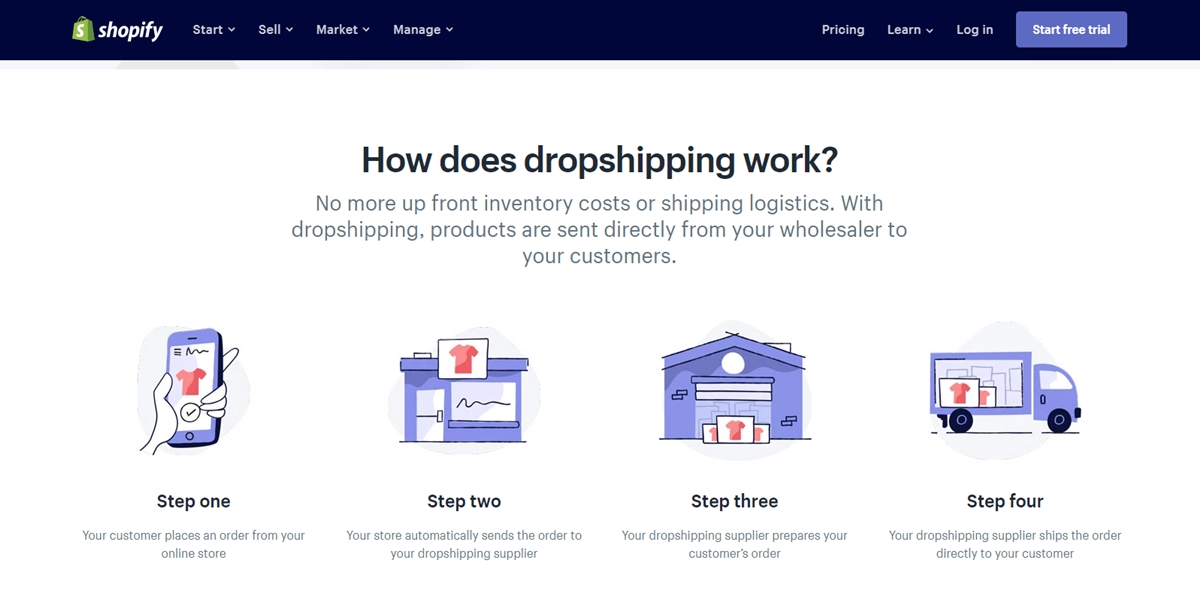This screenshot has height=608, width=1200.
Task: Open the Log in link
Action: 975,30
